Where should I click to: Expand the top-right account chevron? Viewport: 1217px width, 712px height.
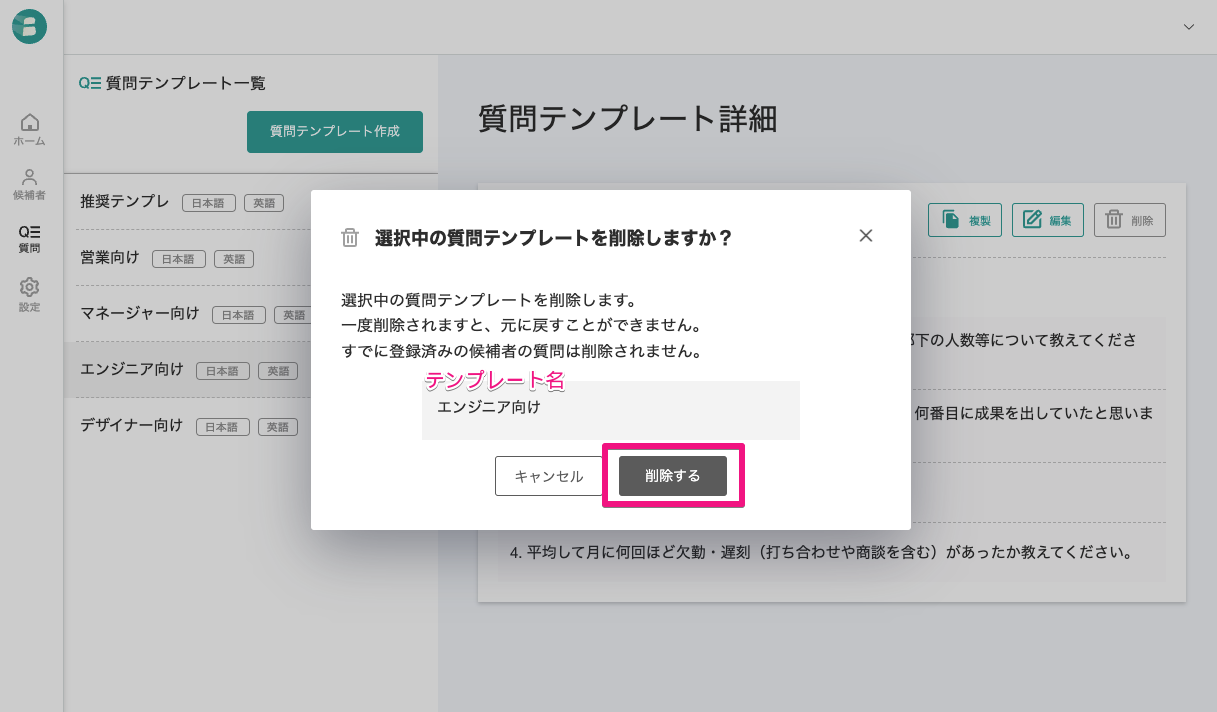[1189, 27]
